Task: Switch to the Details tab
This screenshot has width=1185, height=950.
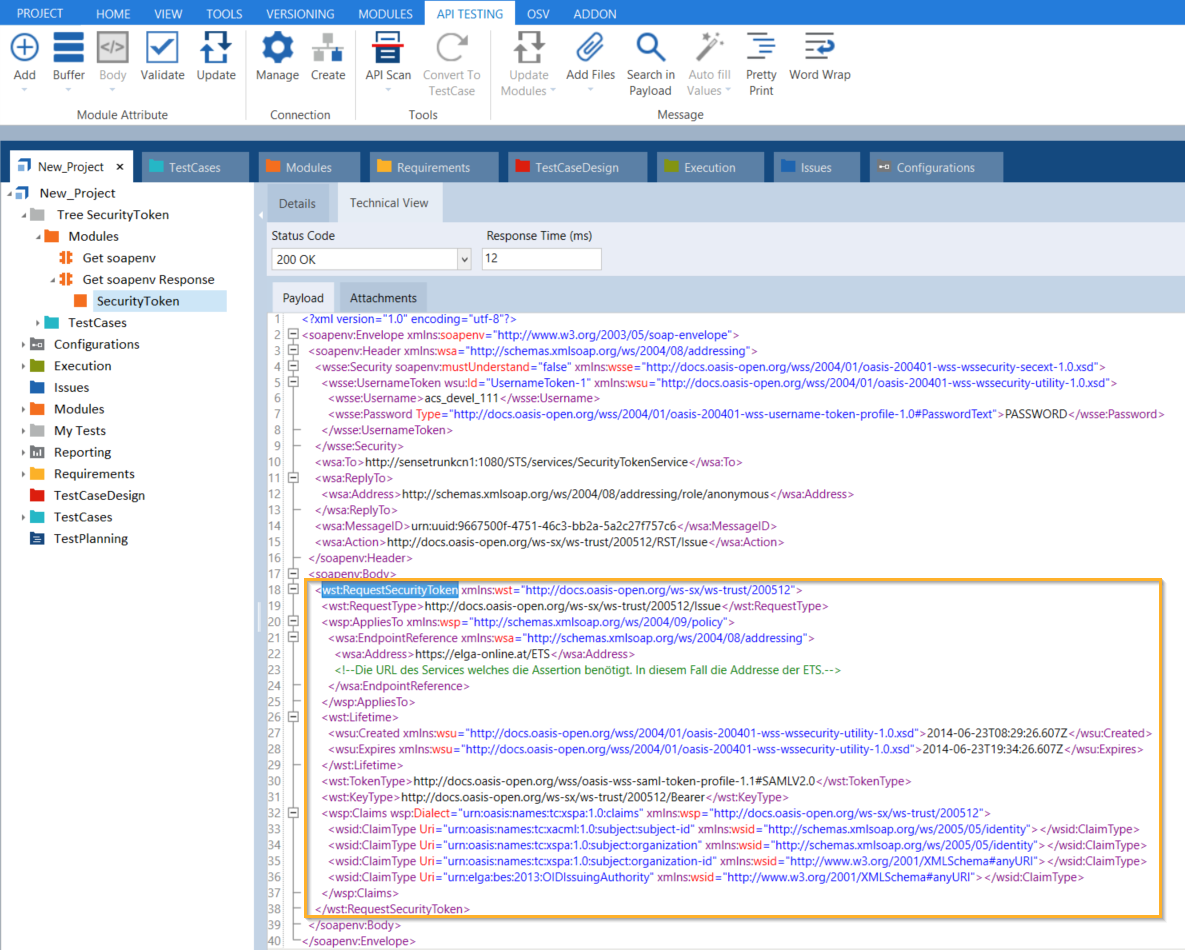Action: (297, 204)
